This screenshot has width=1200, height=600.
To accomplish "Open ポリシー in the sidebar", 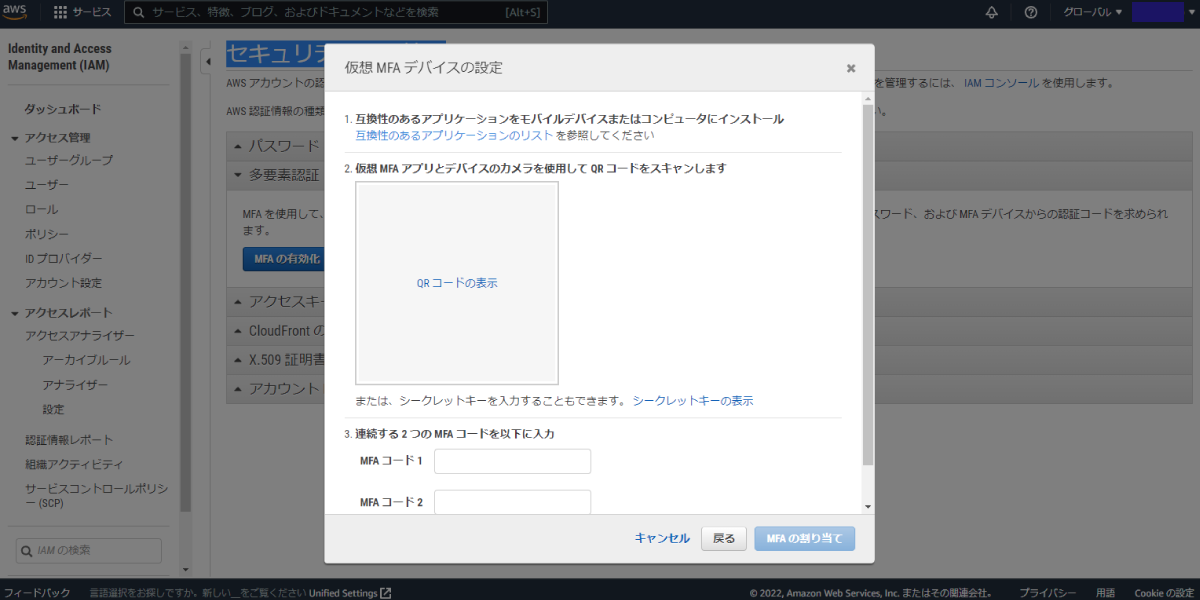I will click(47, 234).
